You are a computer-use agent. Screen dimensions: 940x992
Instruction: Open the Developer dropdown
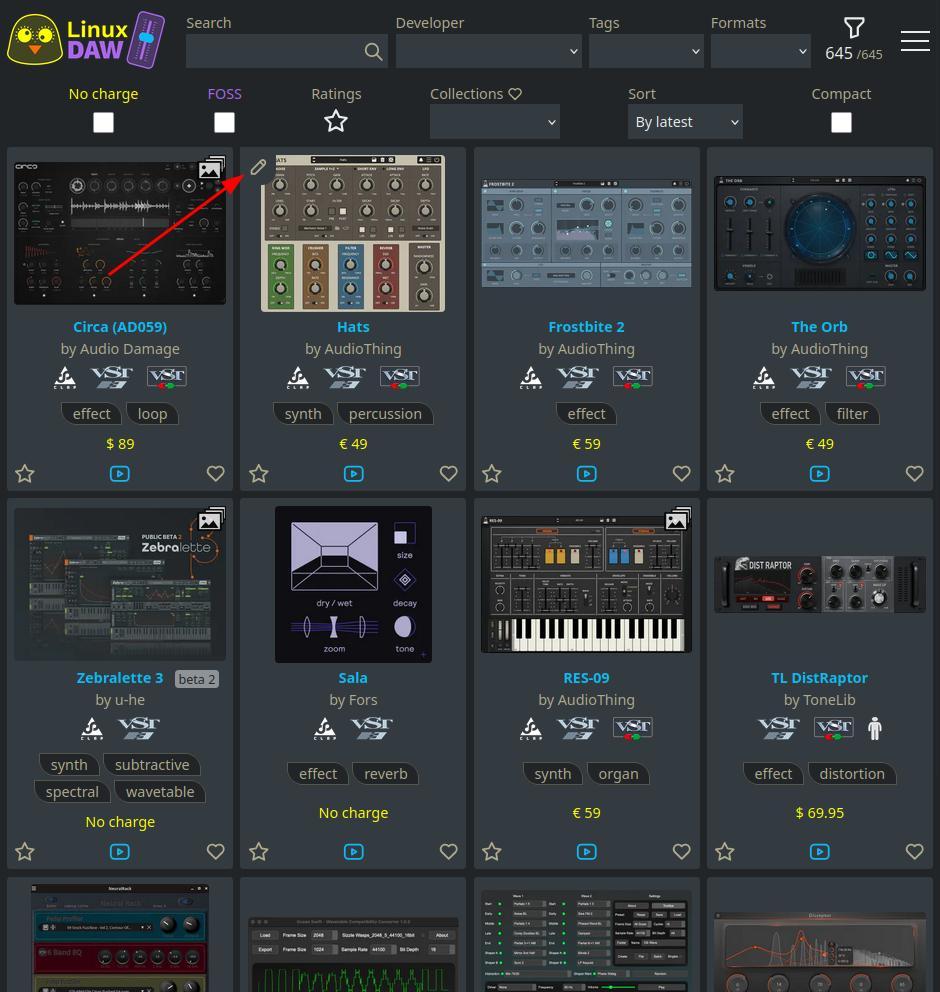[x=488, y=51]
